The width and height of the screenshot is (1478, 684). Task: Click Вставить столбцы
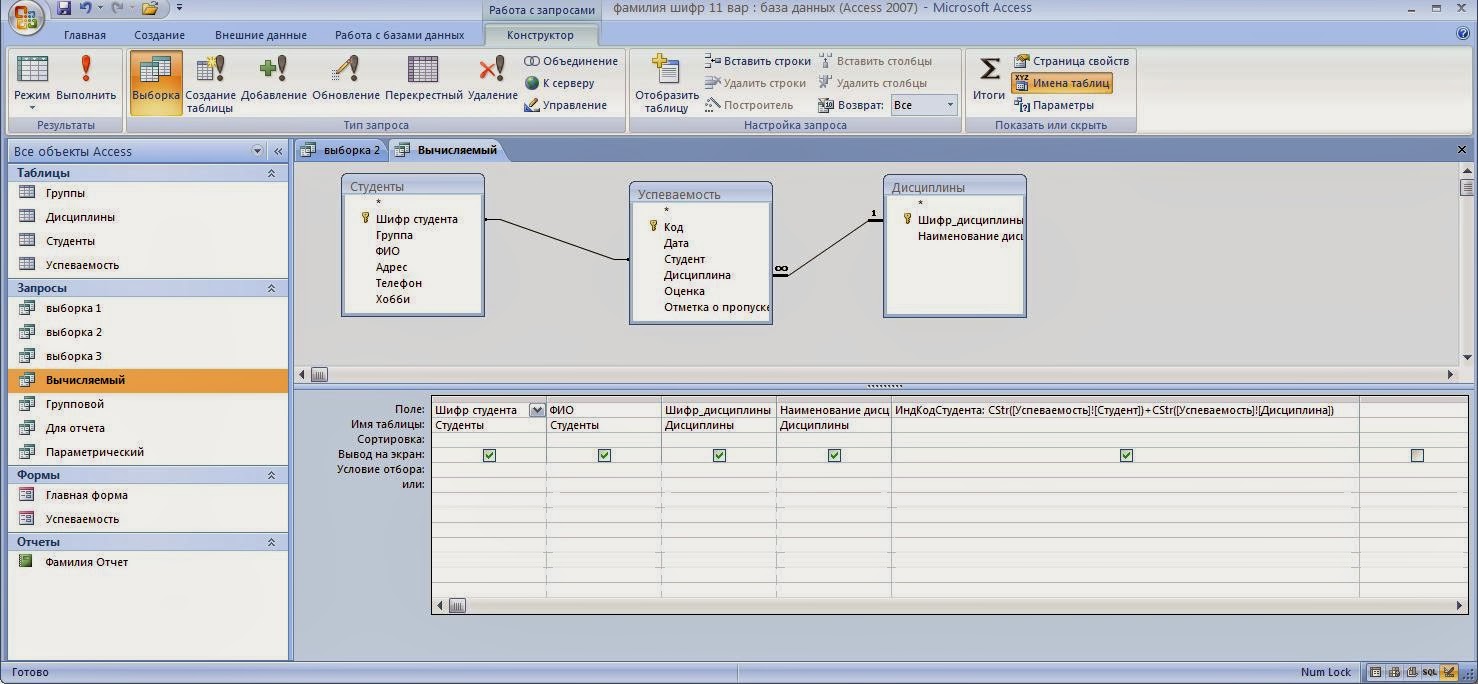[x=875, y=61]
